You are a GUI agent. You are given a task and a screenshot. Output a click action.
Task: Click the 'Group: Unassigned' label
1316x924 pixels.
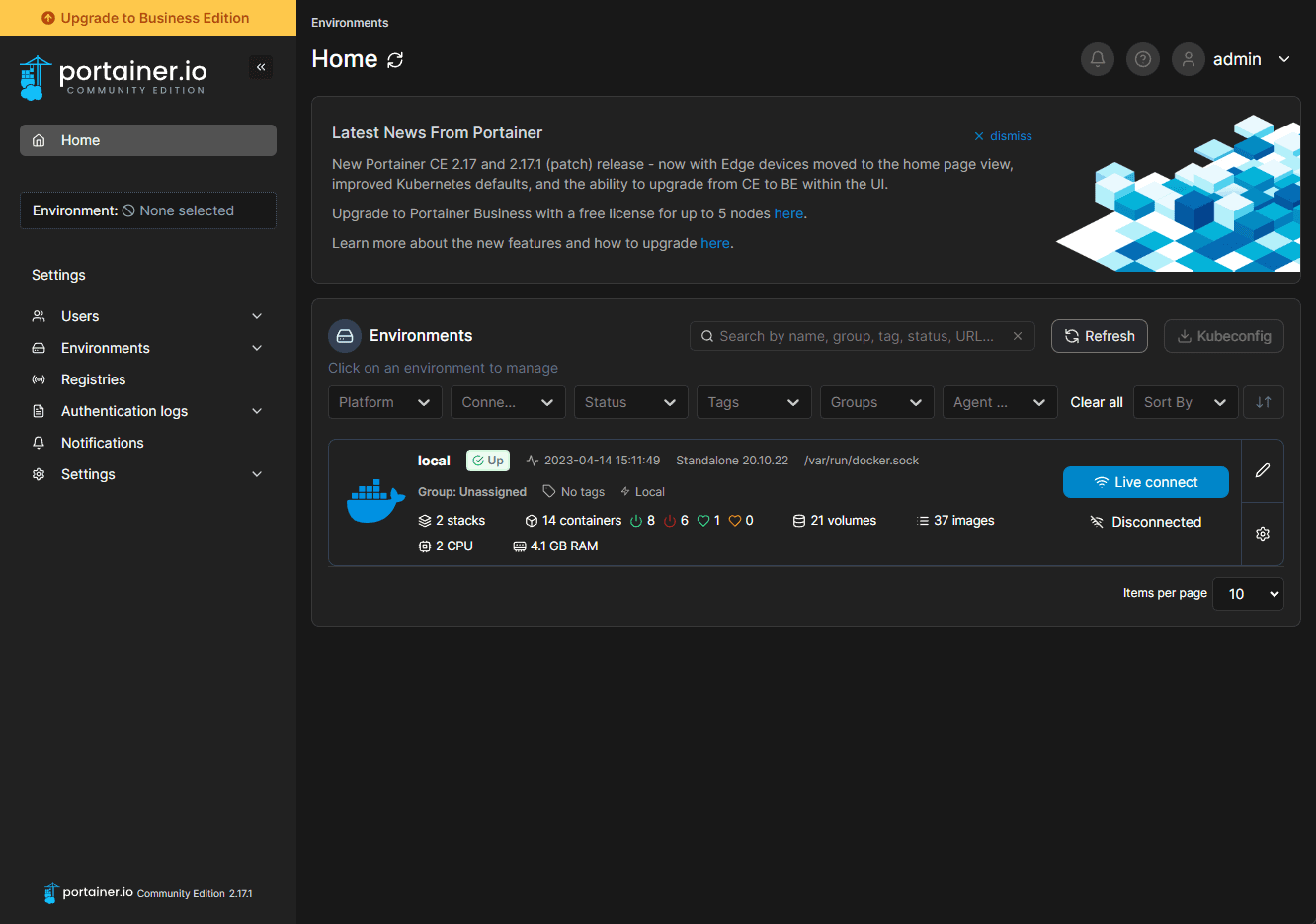click(472, 492)
